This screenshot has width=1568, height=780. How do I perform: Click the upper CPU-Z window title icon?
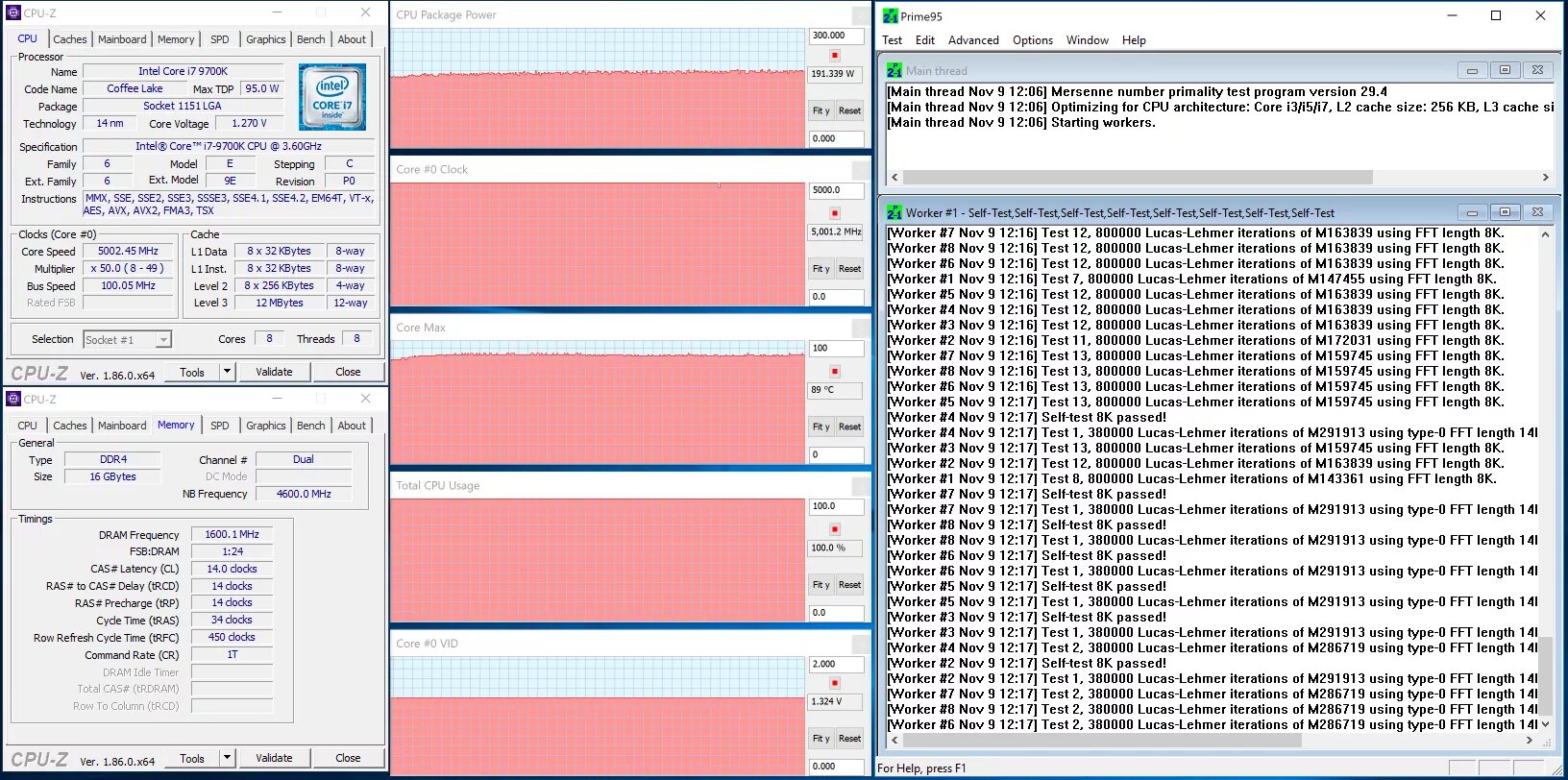coord(13,13)
